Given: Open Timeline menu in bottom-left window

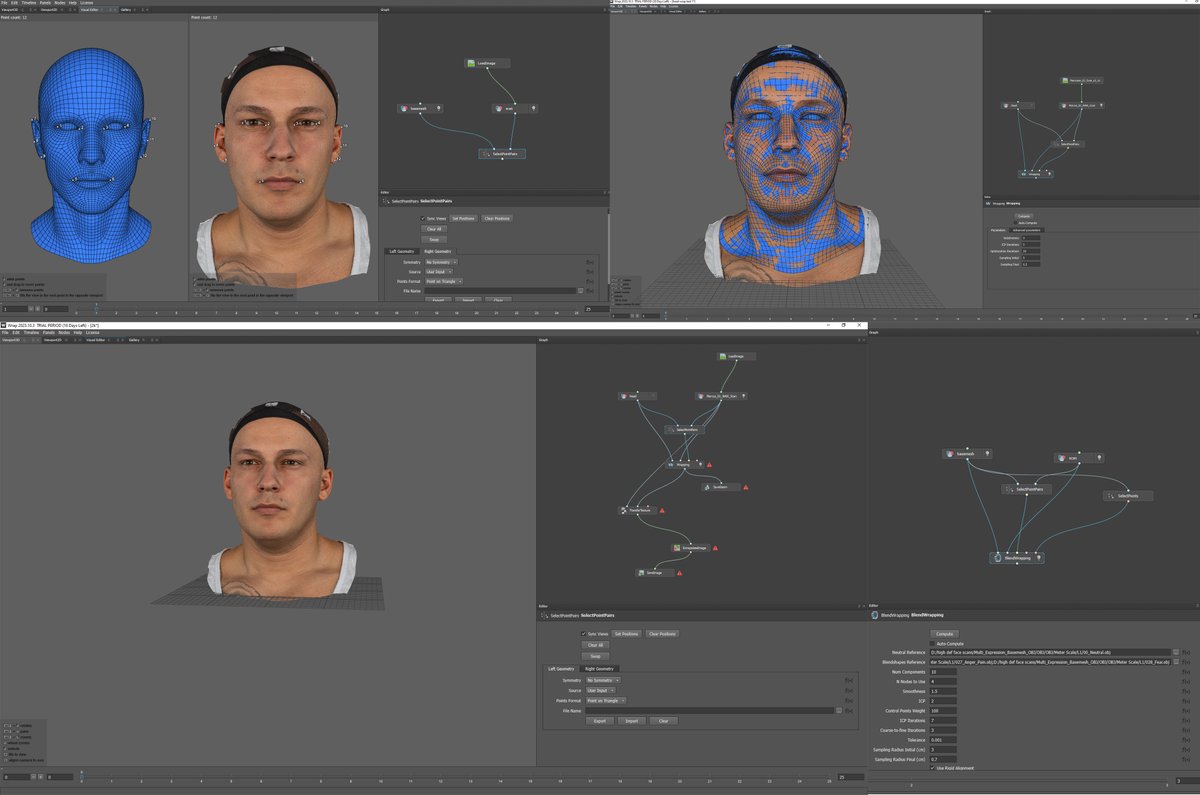Looking at the screenshot, I should (31, 332).
